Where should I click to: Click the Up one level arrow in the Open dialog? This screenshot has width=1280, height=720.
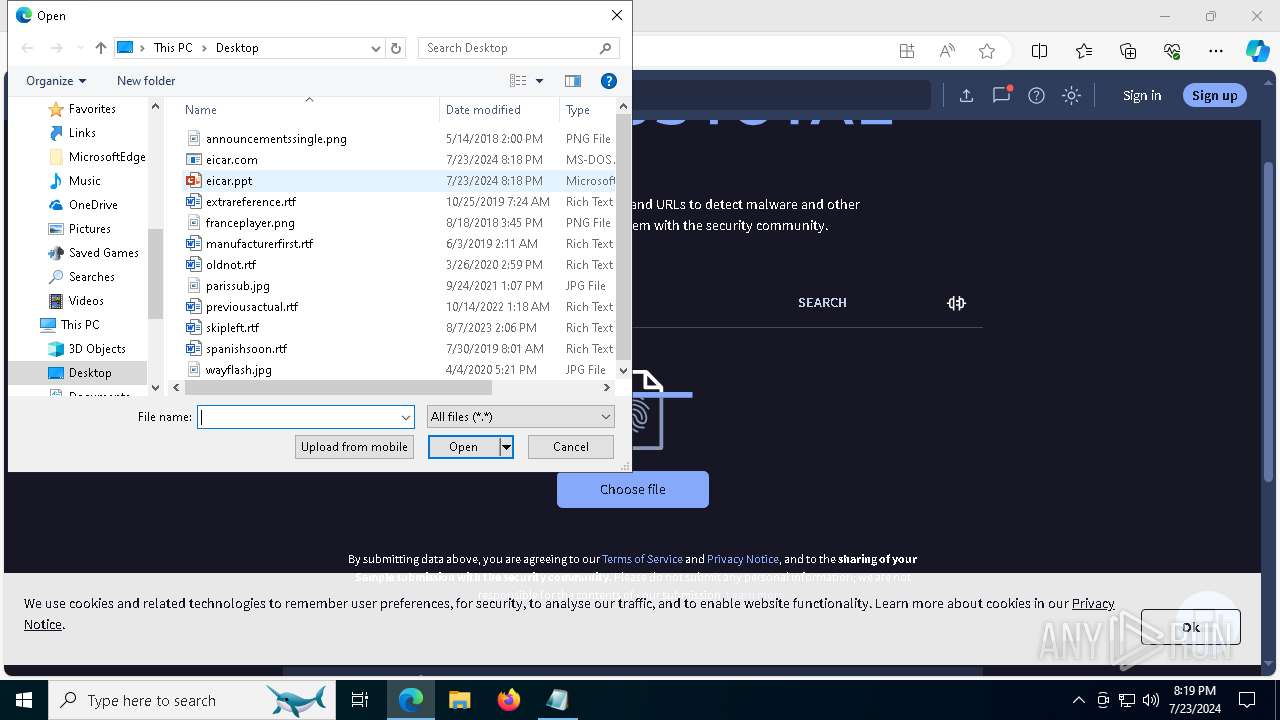click(100, 48)
